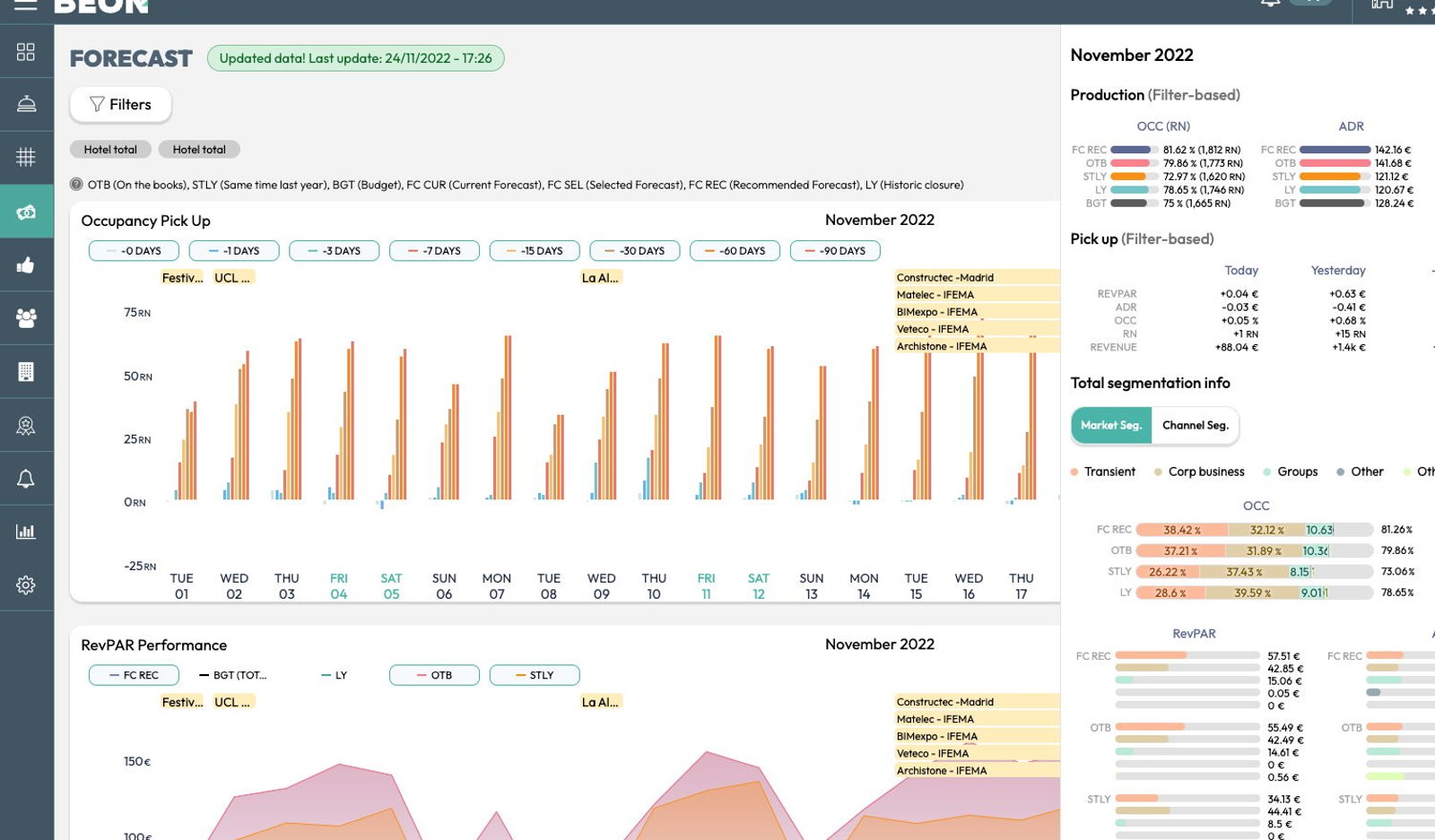Click La Al... event tag in Occupancy chart

click(x=601, y=278)
